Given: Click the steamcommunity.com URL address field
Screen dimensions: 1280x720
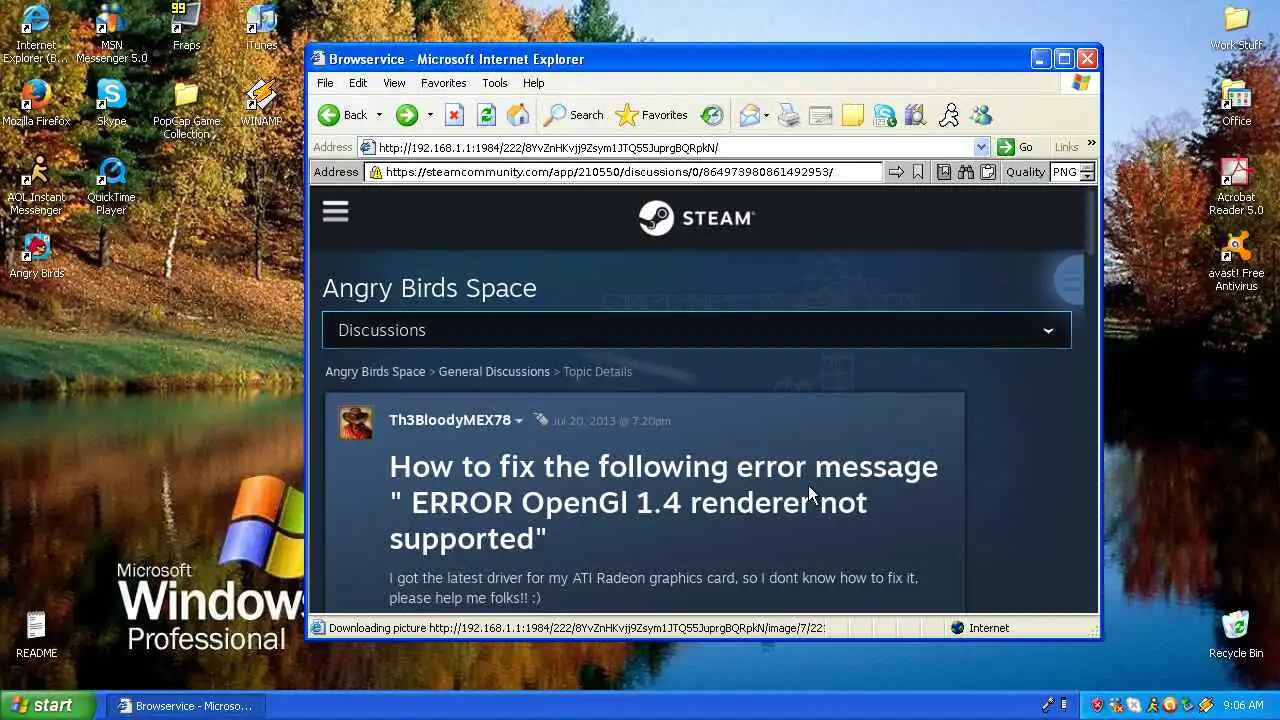Looking at the screenshot, I should click(x=625, y=172).
